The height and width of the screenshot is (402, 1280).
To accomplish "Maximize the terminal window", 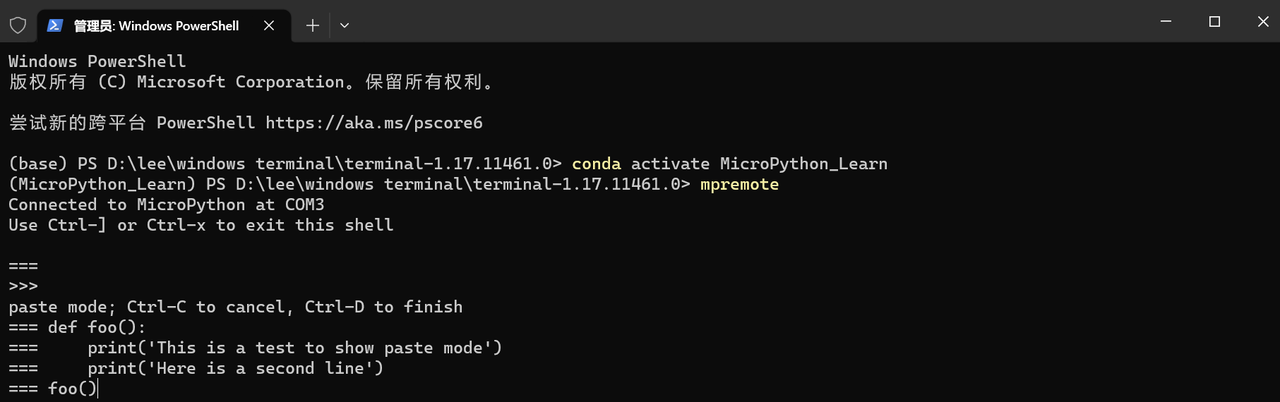I will pos(1214,21).
